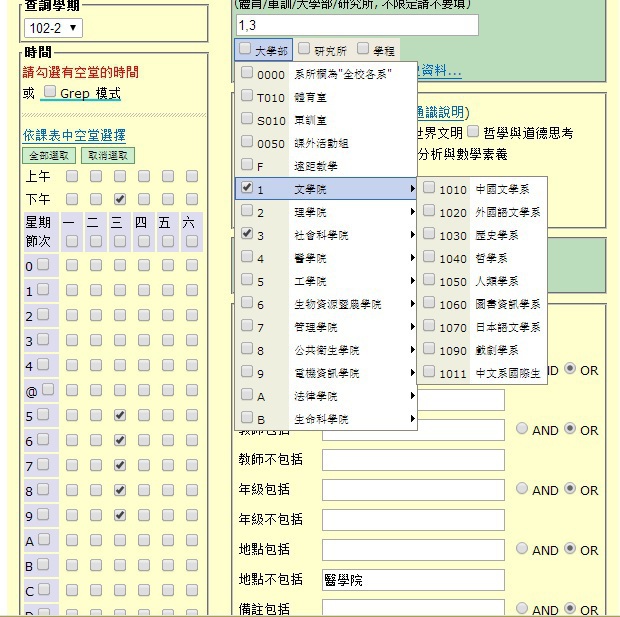Uncheck the 3 社會科學院 checkbox
Image resolution: width=620 pixels, height=617 pixels.
pyautogui.click(x=247, y=233)
